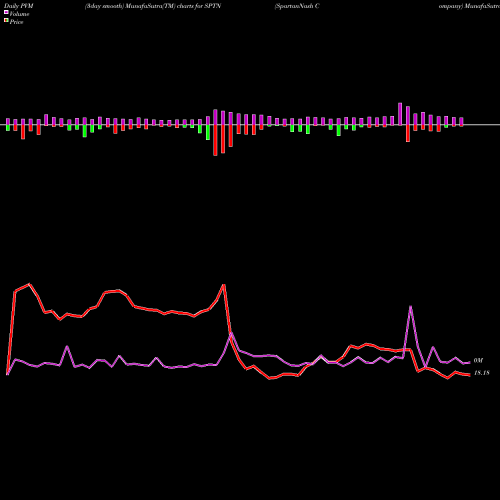The width and height of the screenshot is (500, 500).
Task: Click the 'charts for SPTN' header text
Action: (199, 6)
